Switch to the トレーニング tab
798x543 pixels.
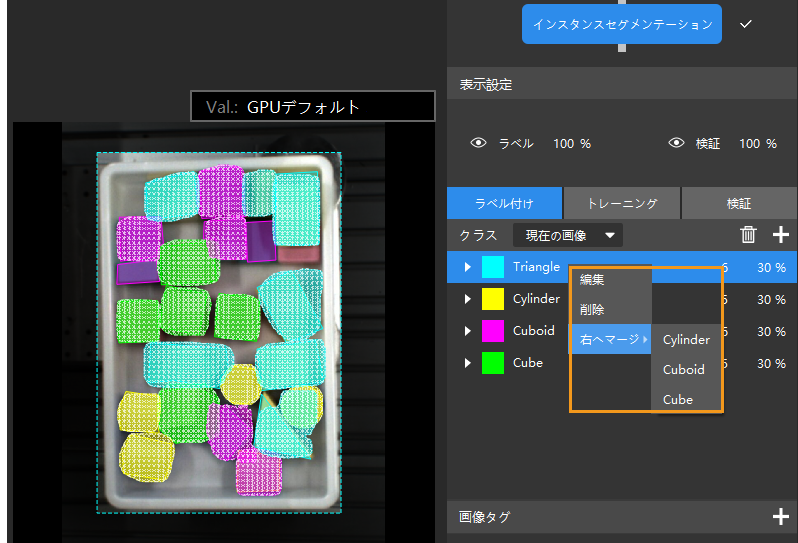pos(622,203)
